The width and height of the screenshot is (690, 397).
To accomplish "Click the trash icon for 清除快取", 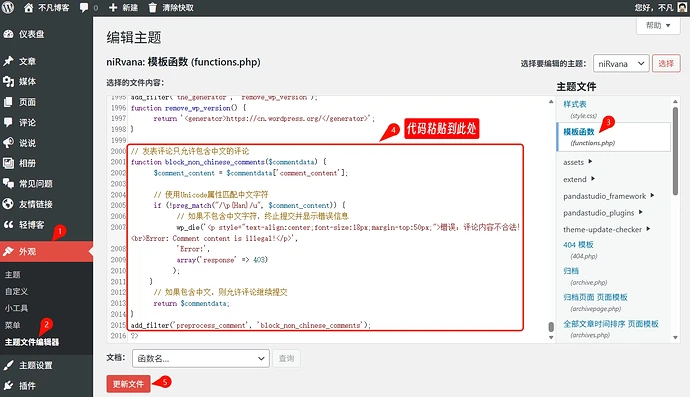I will pyautogui.click(x=152, y=7).
